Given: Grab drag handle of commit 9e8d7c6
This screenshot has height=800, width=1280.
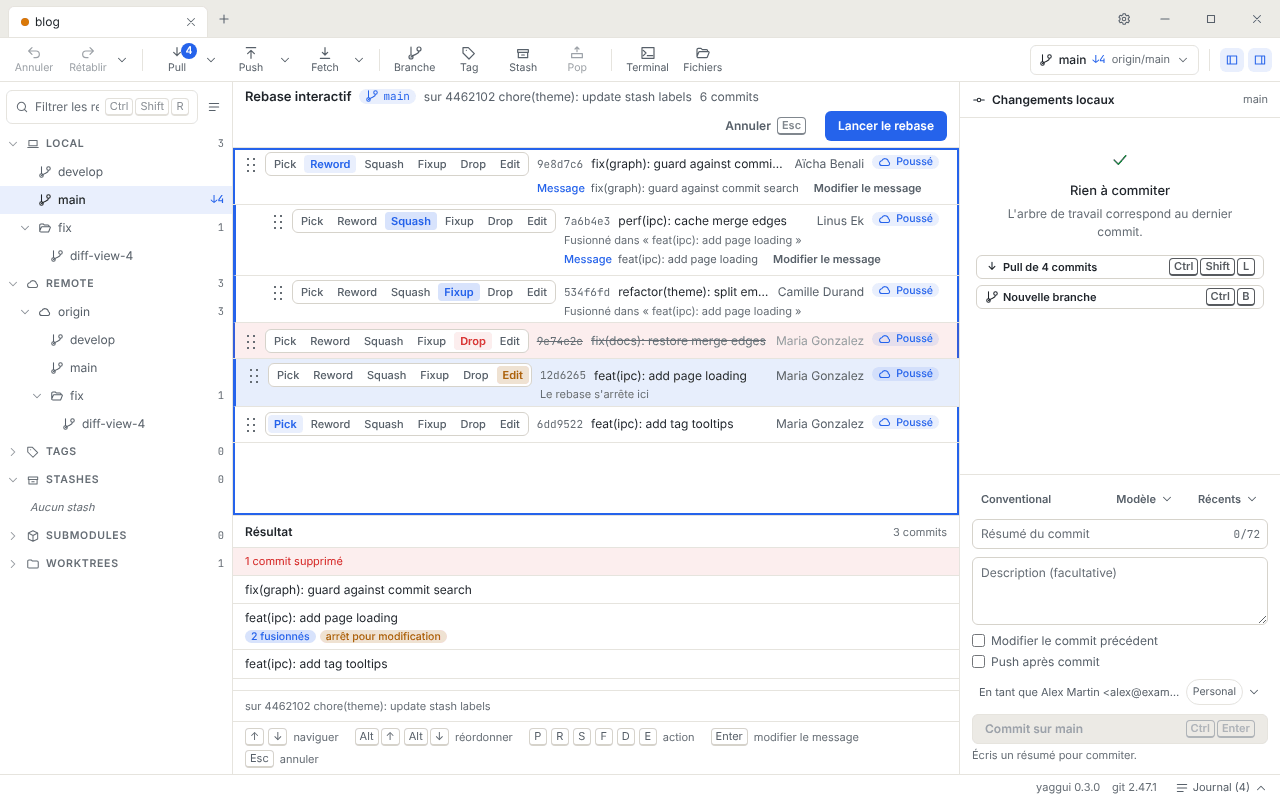Looking at the screenshot, I should [251, 164].
